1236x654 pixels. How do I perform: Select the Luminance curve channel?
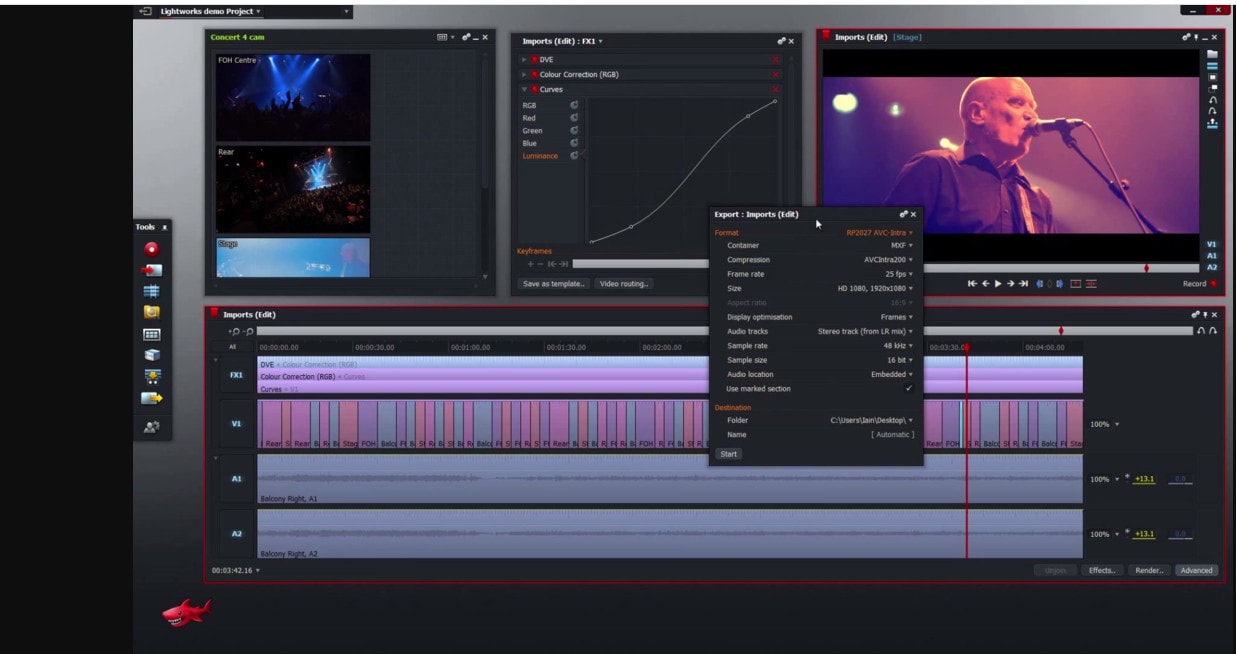pyautogui.click(x=540, y=156)
